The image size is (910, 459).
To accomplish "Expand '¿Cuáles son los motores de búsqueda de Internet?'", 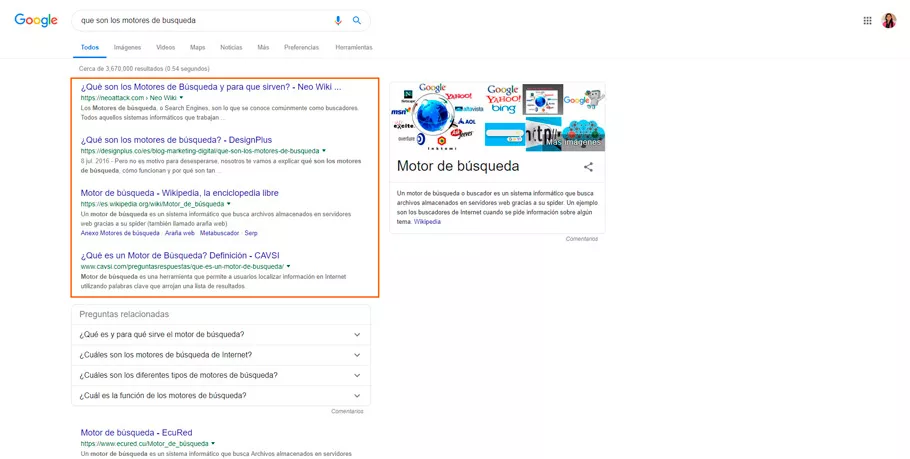I will click(x=221, y=355).
